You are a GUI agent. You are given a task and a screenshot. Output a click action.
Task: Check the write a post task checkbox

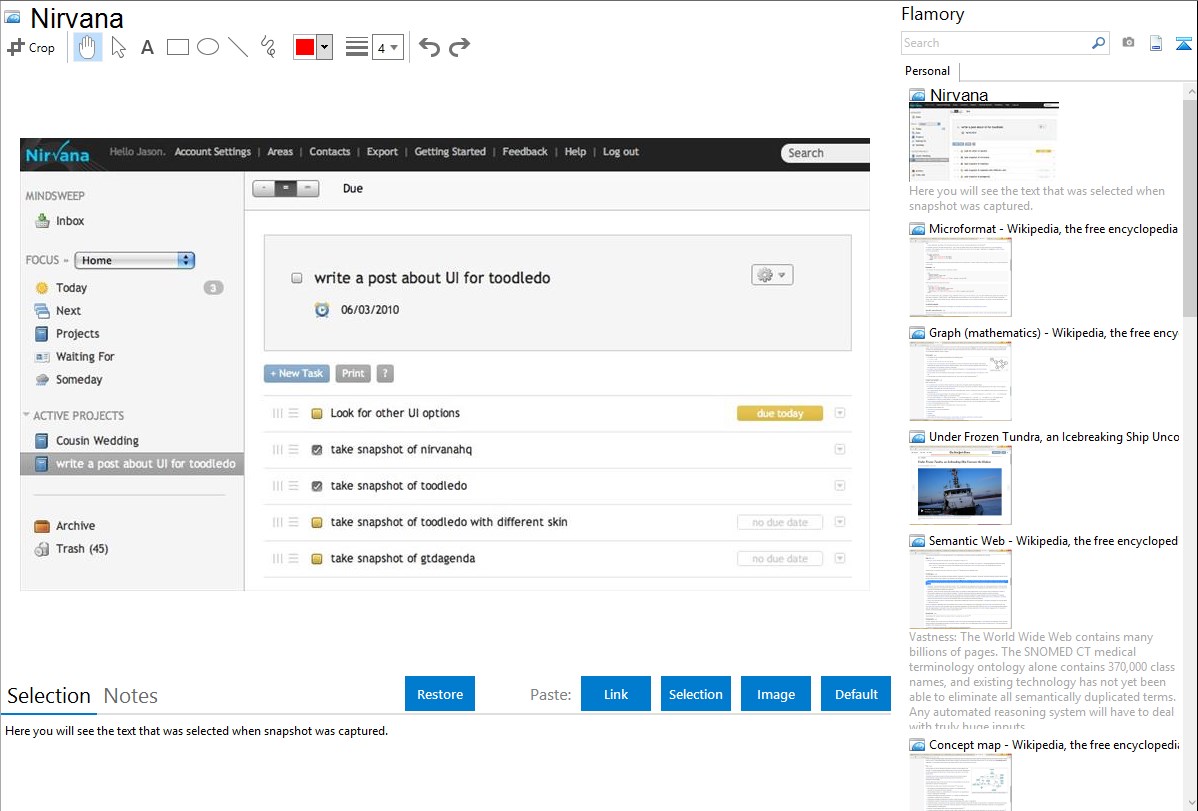pyautogui.click(x=297, y=278)
